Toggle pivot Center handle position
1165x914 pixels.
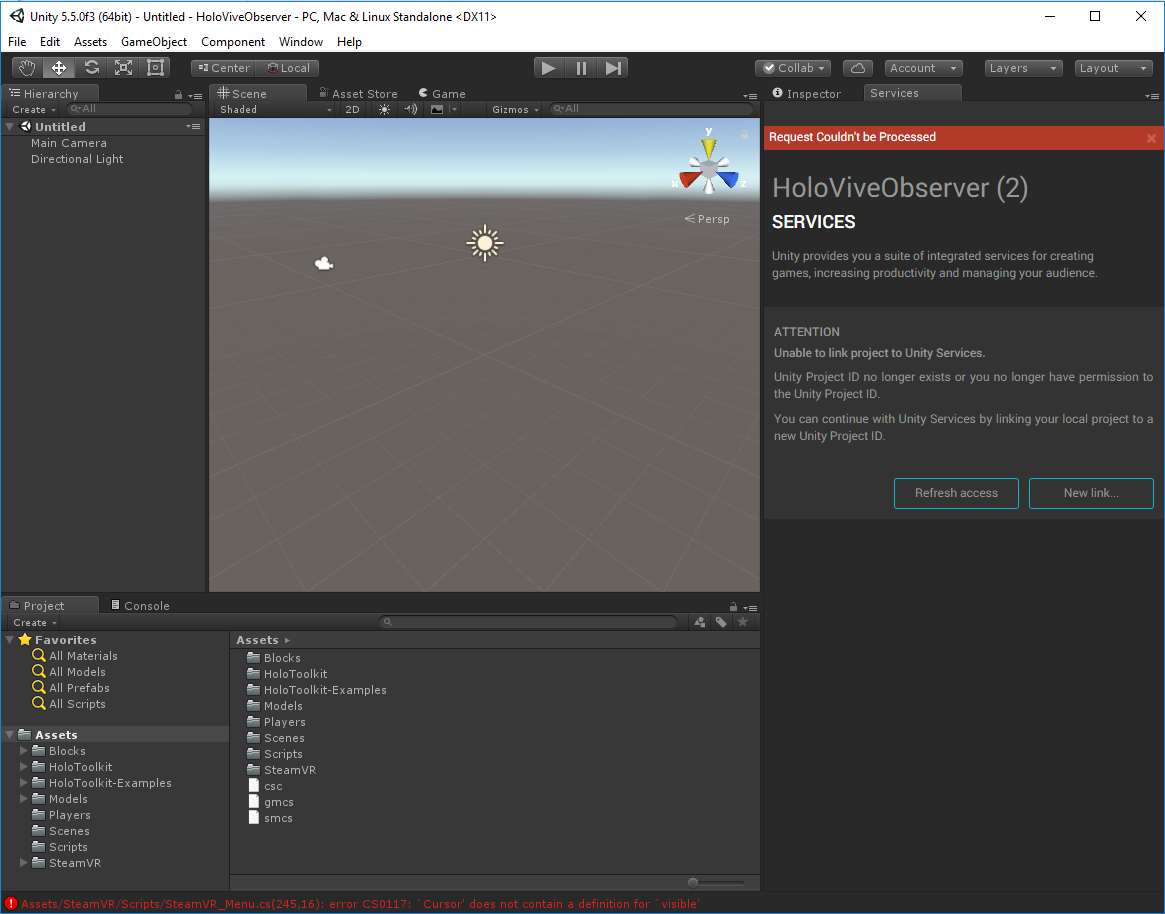pos(224,68)
